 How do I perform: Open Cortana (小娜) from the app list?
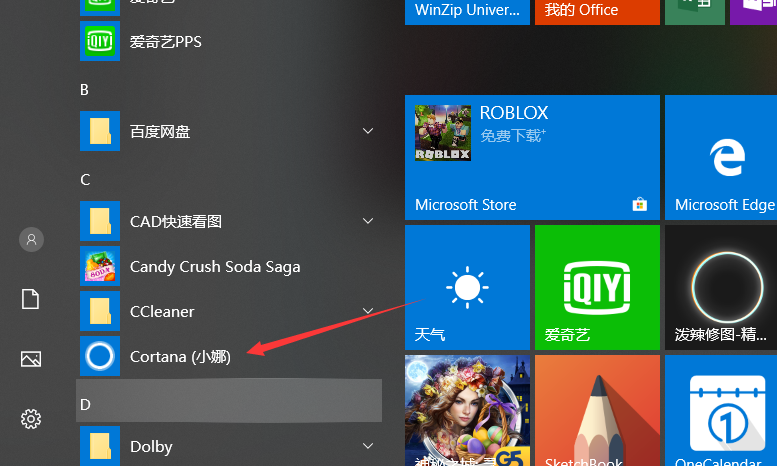pos(180,357)
